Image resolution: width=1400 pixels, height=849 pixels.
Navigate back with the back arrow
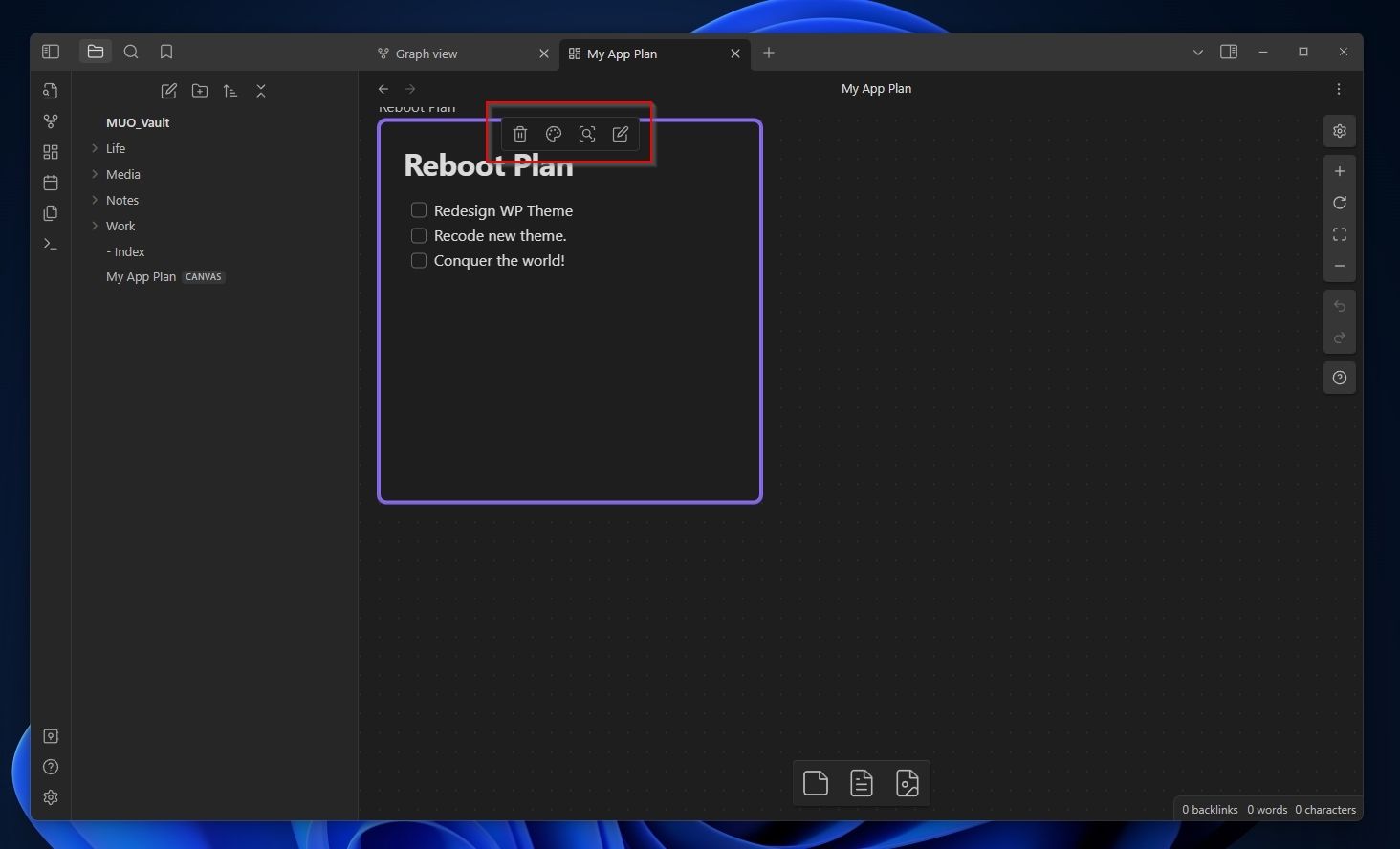(383, 88)
